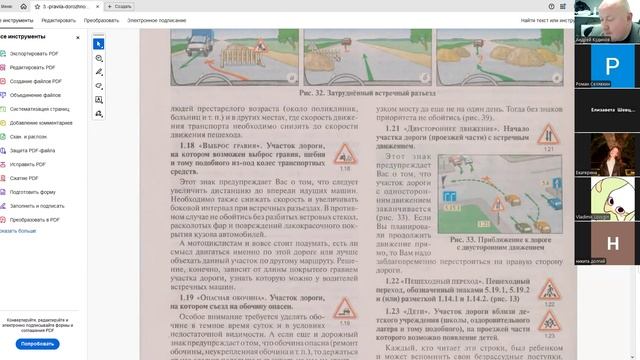Click the Найти текст search field

(547, 20)
